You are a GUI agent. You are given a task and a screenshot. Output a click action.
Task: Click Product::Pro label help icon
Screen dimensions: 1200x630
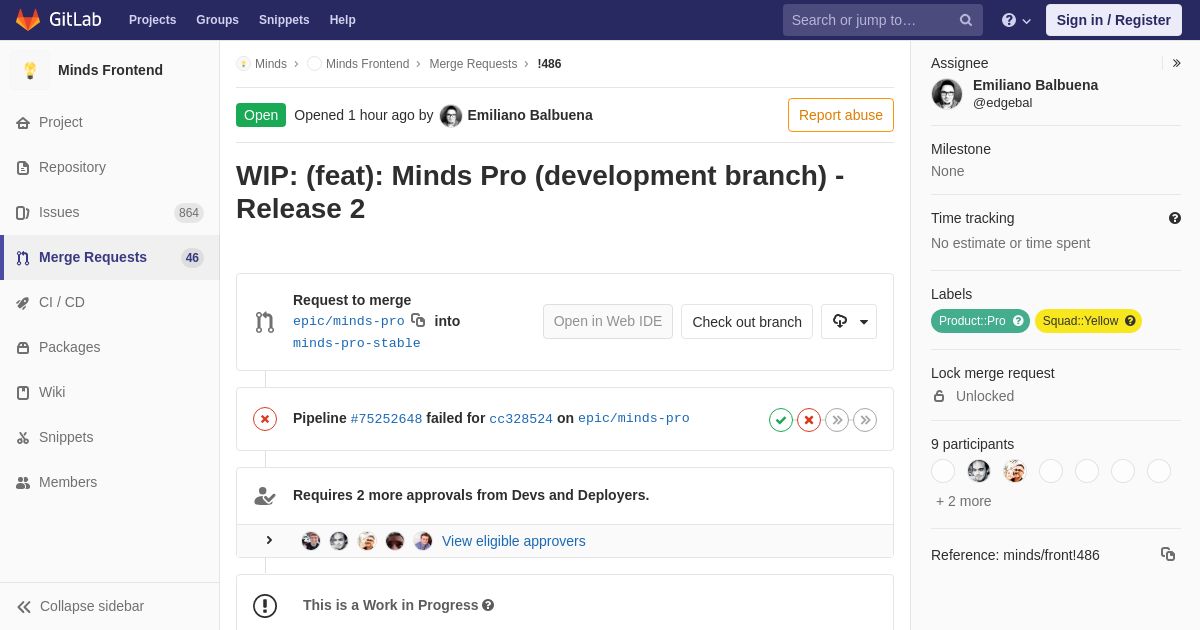click(1018, 321)
